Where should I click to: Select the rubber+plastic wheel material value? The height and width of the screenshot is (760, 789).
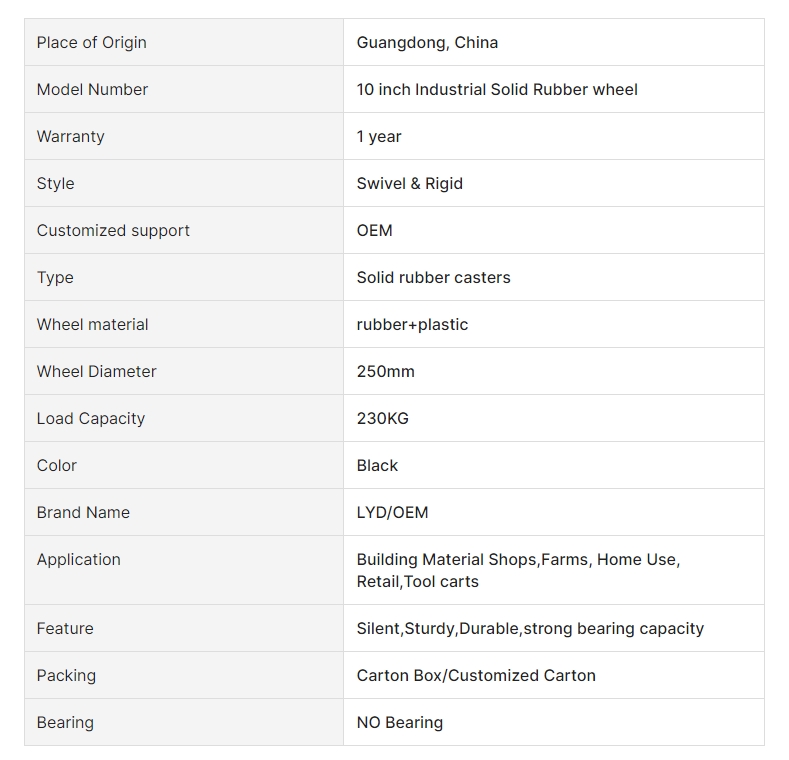click(412, 325)
